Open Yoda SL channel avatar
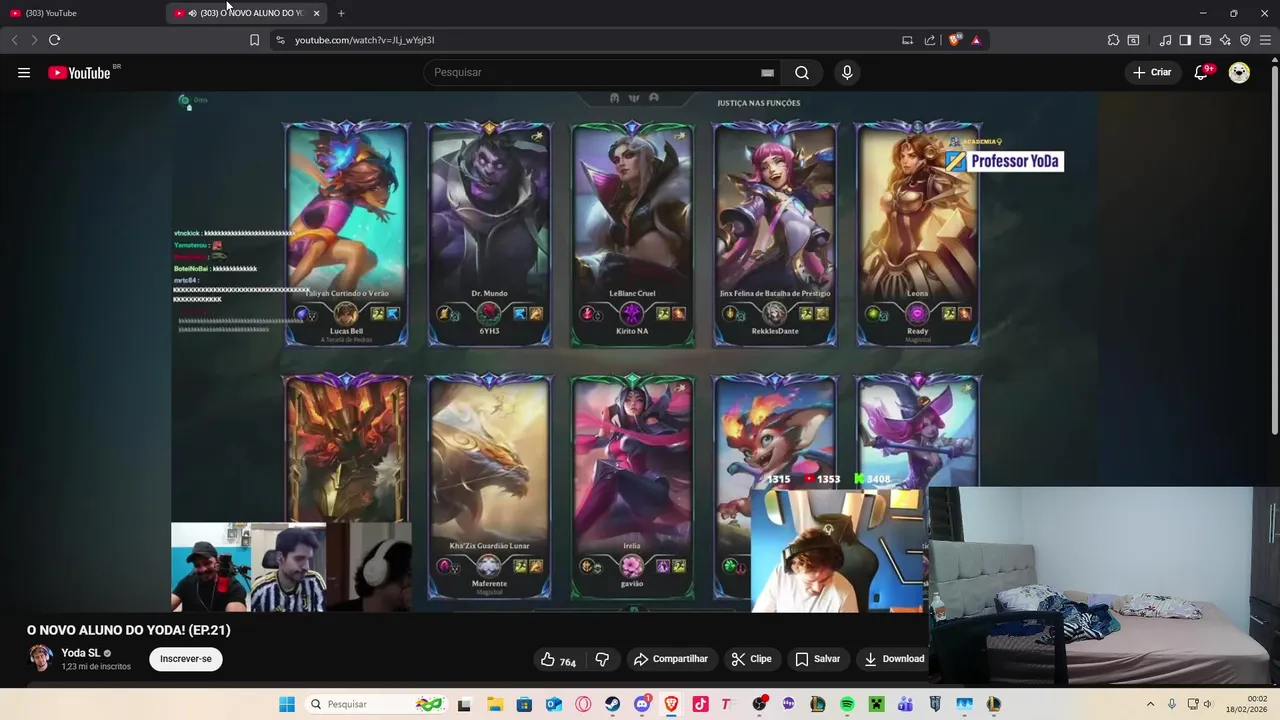 click(x=40, y=658)
